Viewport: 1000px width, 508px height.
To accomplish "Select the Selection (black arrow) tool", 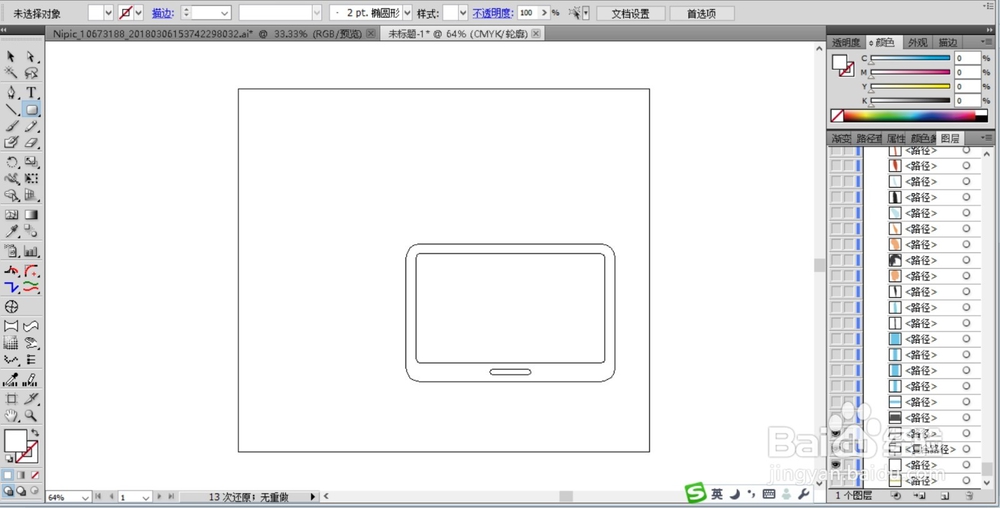I will (11, 57).
